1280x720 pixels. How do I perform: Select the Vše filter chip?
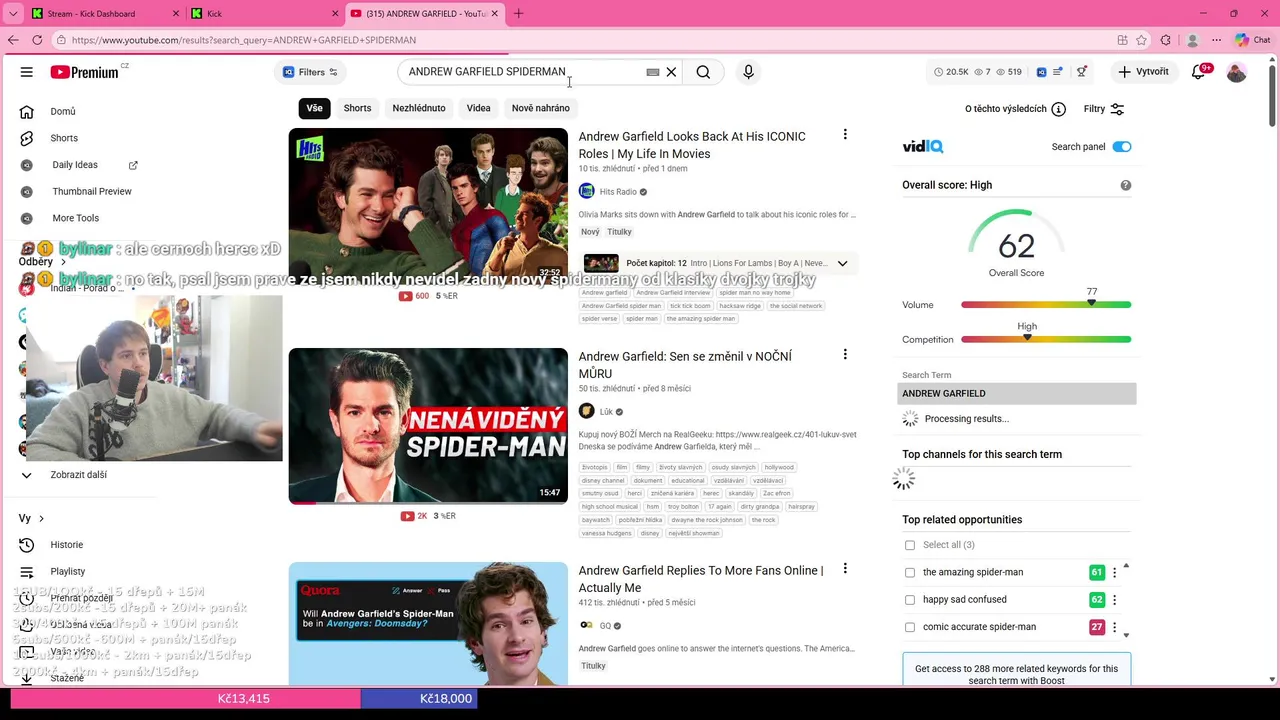[314, 108]
